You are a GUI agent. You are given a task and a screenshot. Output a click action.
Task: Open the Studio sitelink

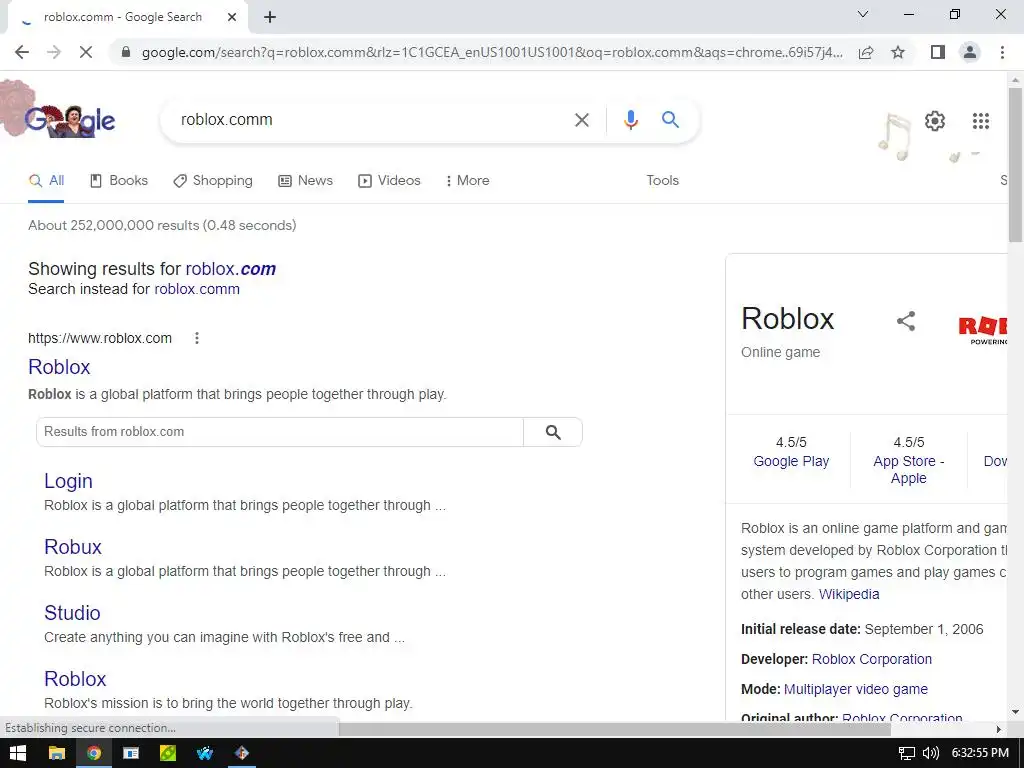coord(72,613)
